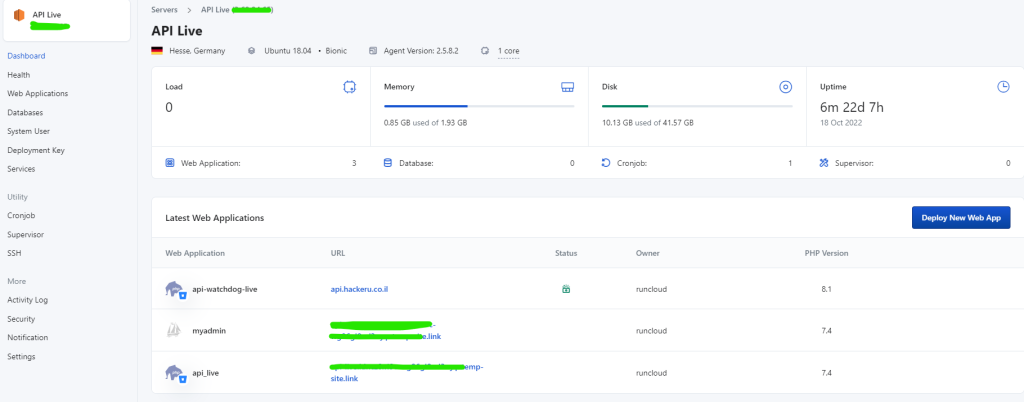Click the Disk icon
1024x402 pixels.
pos(785,87)
